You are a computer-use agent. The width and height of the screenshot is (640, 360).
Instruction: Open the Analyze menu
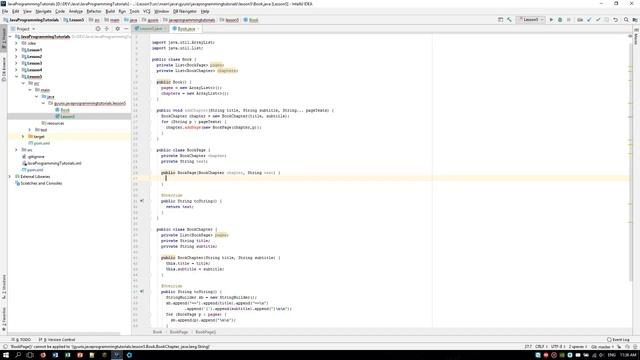click(x=76, y=11)
